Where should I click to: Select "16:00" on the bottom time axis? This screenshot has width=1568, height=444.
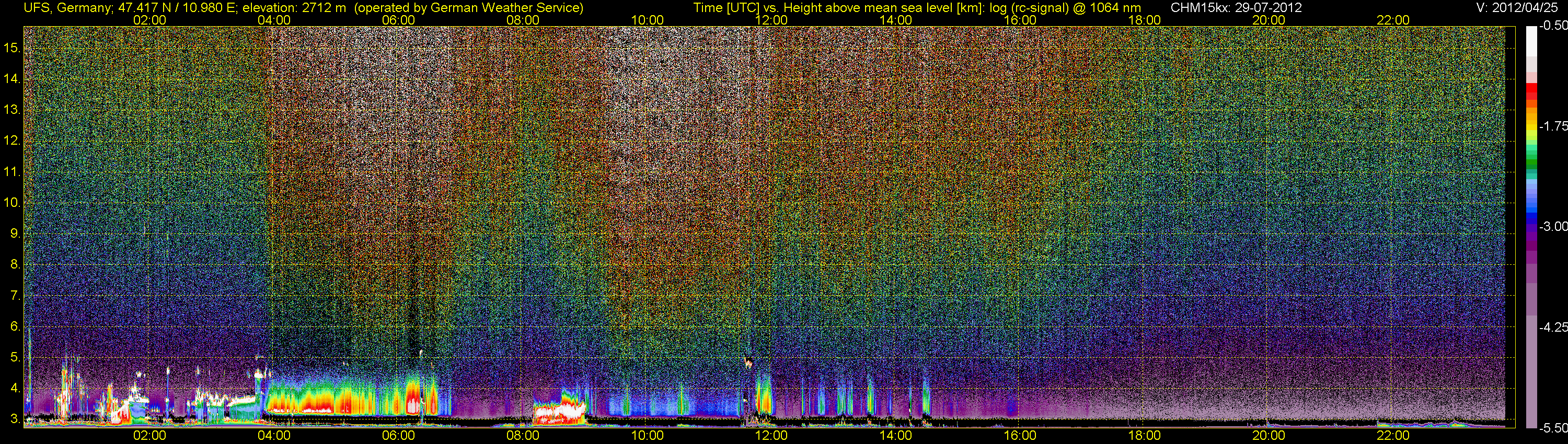(1020, 436)
